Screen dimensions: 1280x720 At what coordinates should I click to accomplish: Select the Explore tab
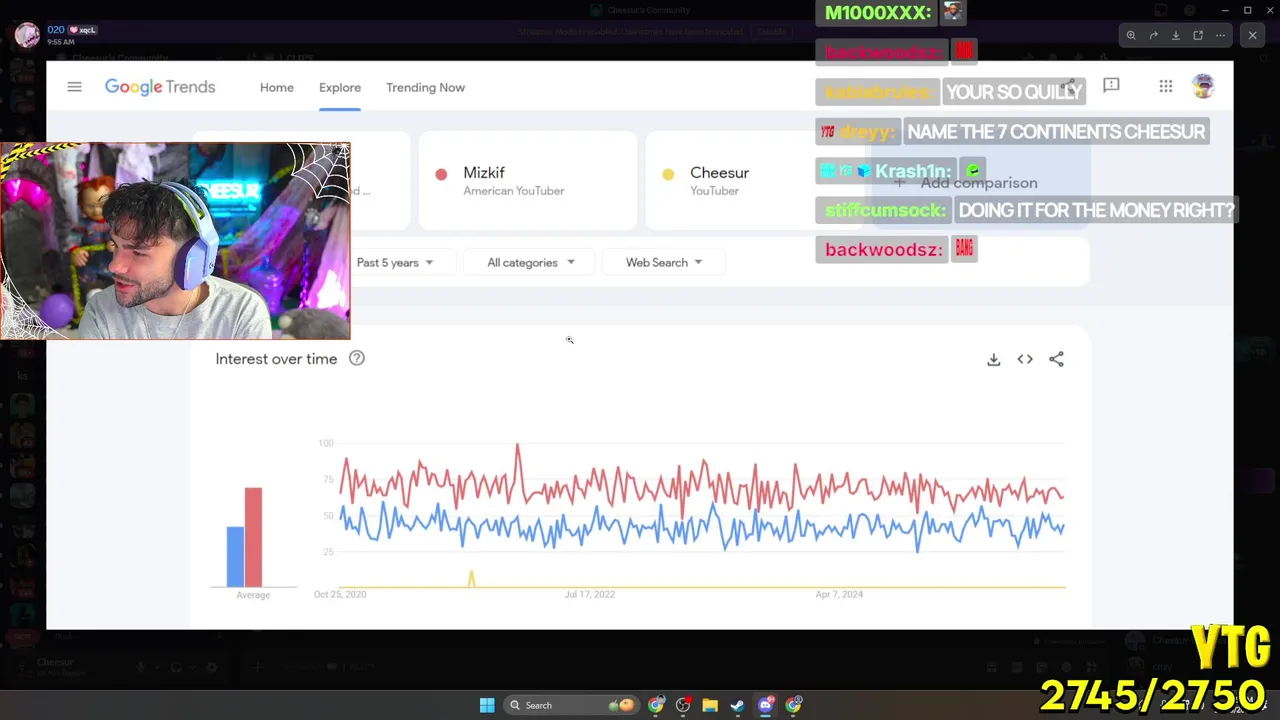[x=340, y=87]
